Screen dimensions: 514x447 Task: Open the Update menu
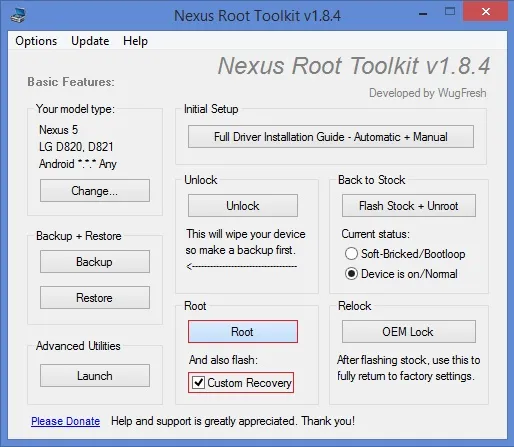[x=90, y=41]
